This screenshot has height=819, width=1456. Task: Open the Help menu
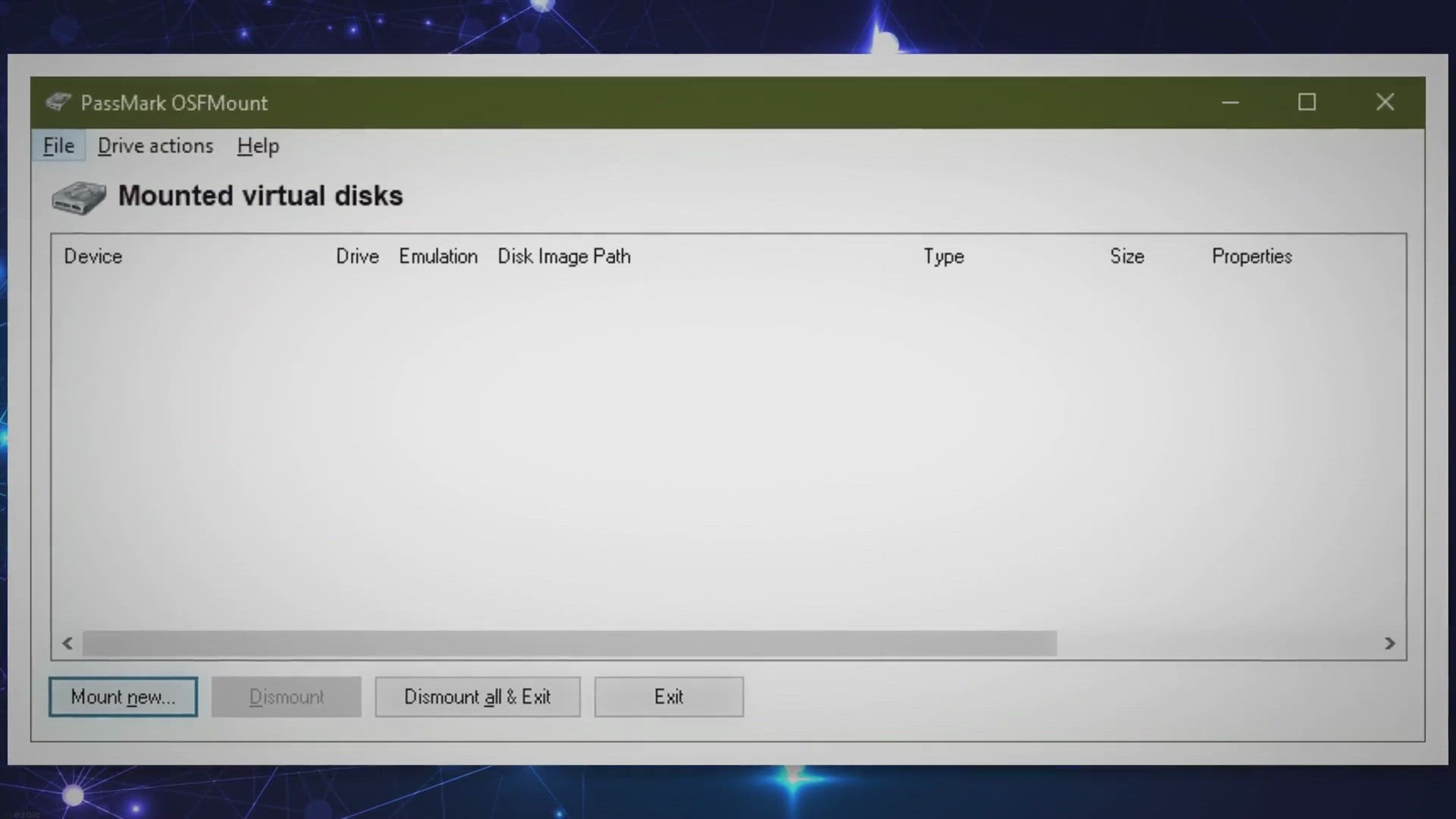pyautogui.click(x=258, y=146)
